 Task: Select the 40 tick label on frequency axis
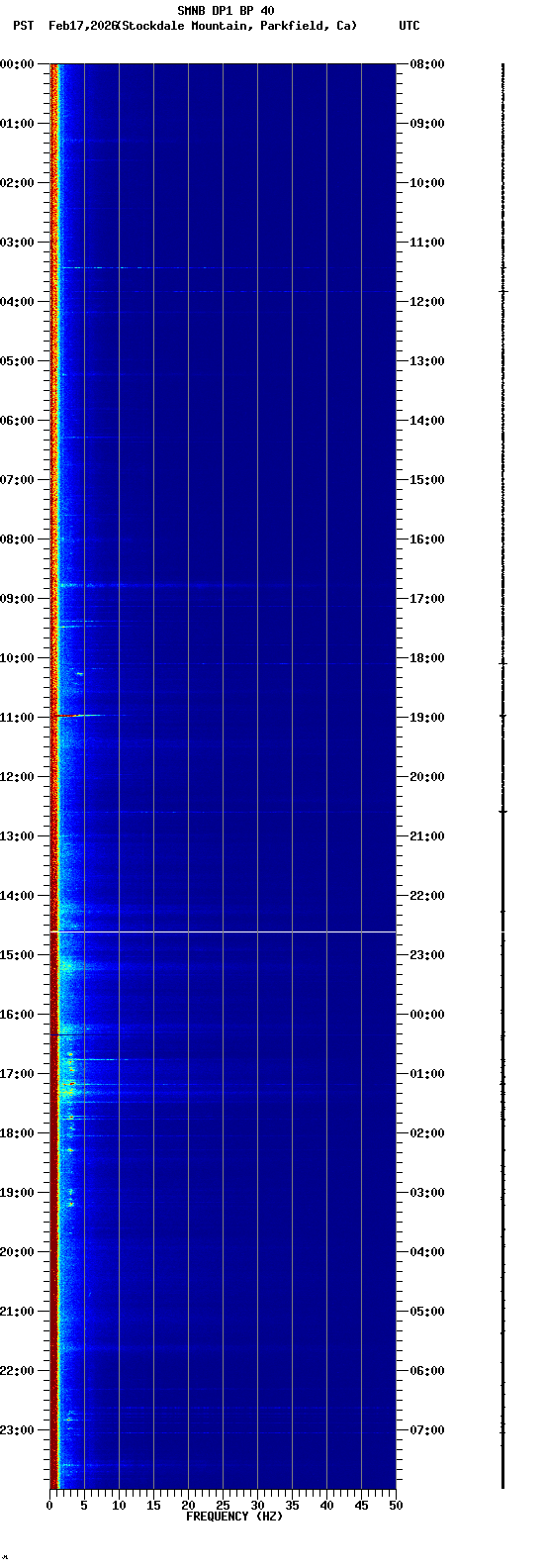click(326, 1506)
